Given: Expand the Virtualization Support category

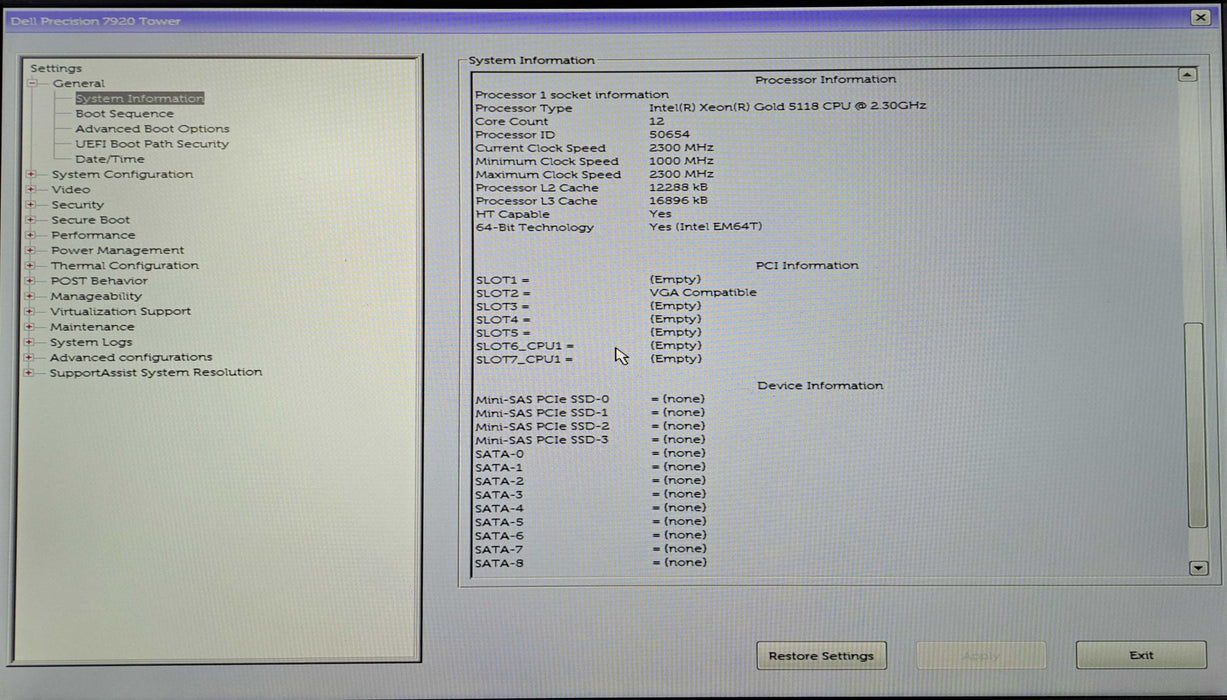Looking at the screenshot, I should pos(31,311).
